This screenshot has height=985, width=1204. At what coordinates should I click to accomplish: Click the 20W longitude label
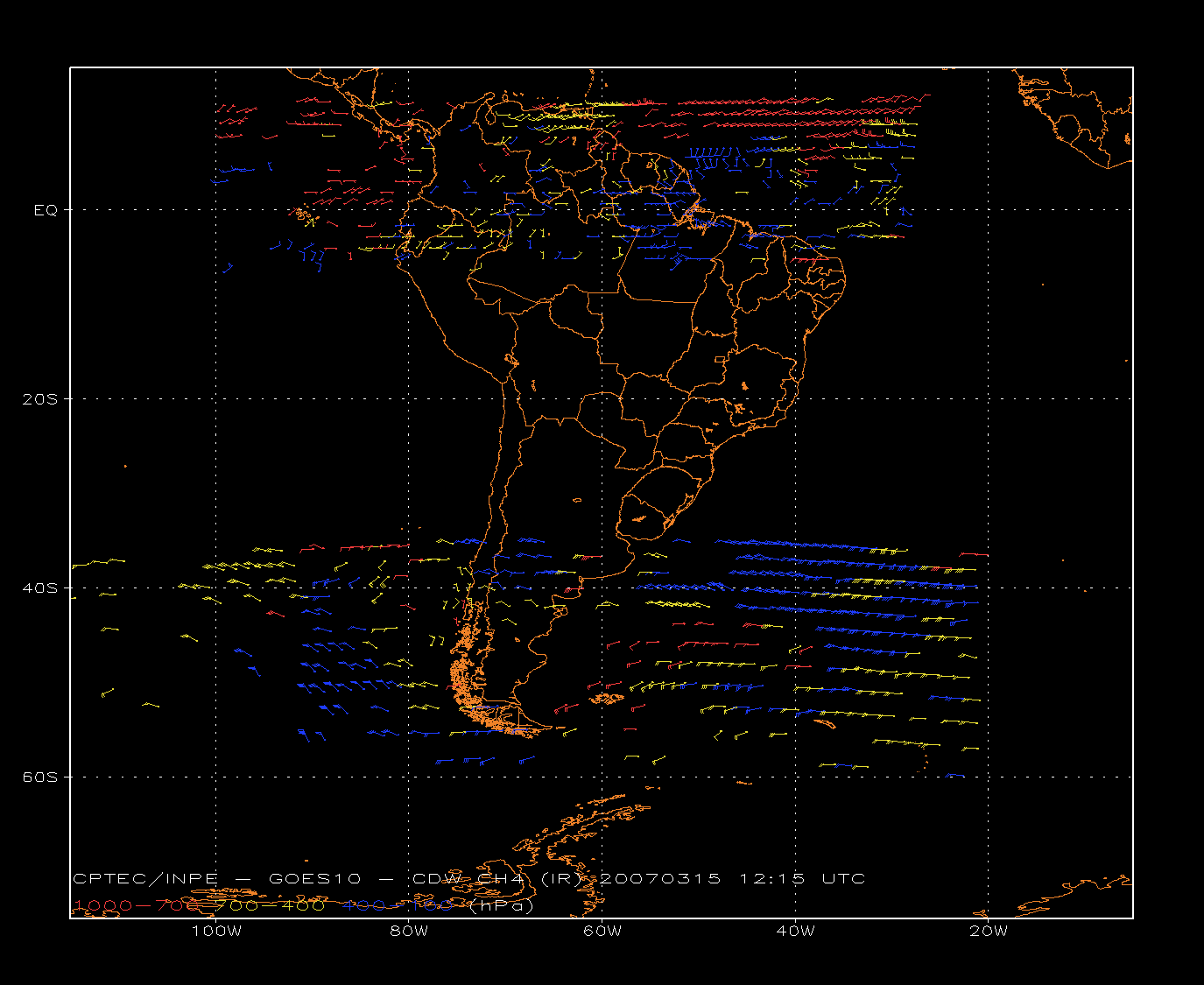(x=989, y=931)
